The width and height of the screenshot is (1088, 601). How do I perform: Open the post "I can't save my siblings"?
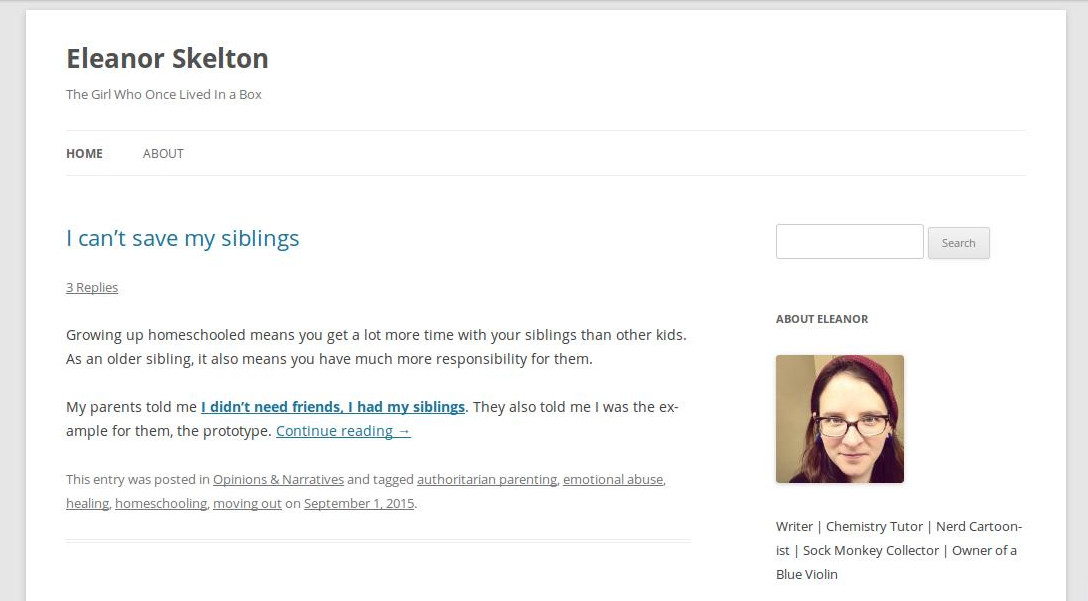coord(182,238)
